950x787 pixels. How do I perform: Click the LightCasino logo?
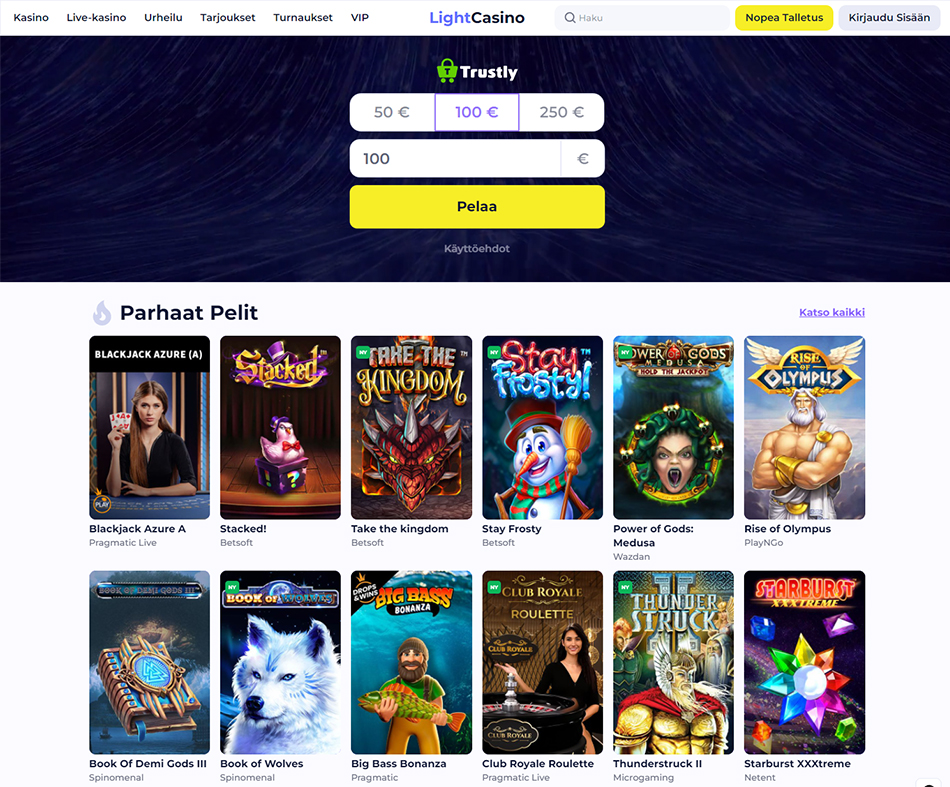click(477, 18)
